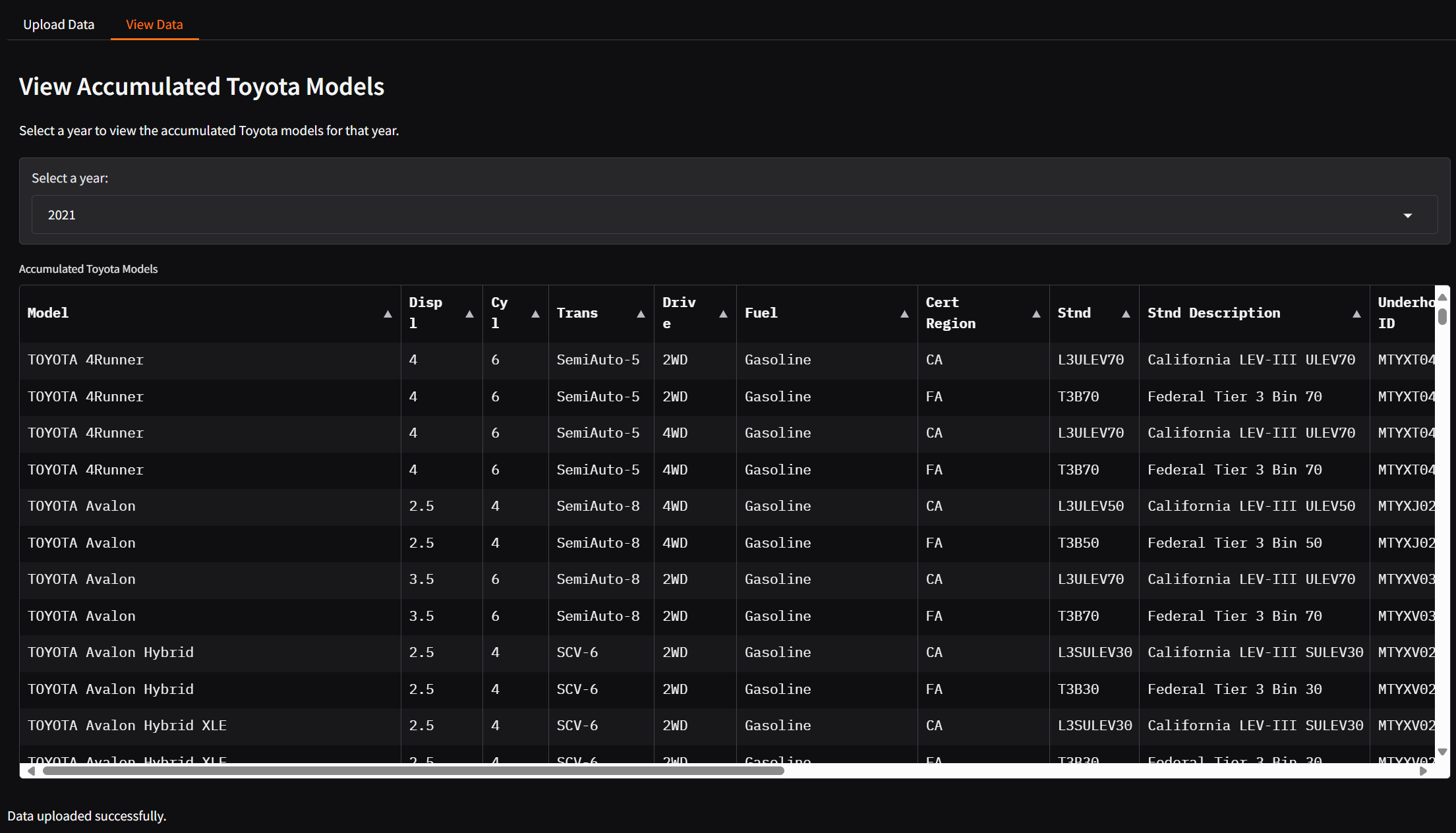
Task: Click the down arrow of vertical scrollbar
Action: point(1442,752)
